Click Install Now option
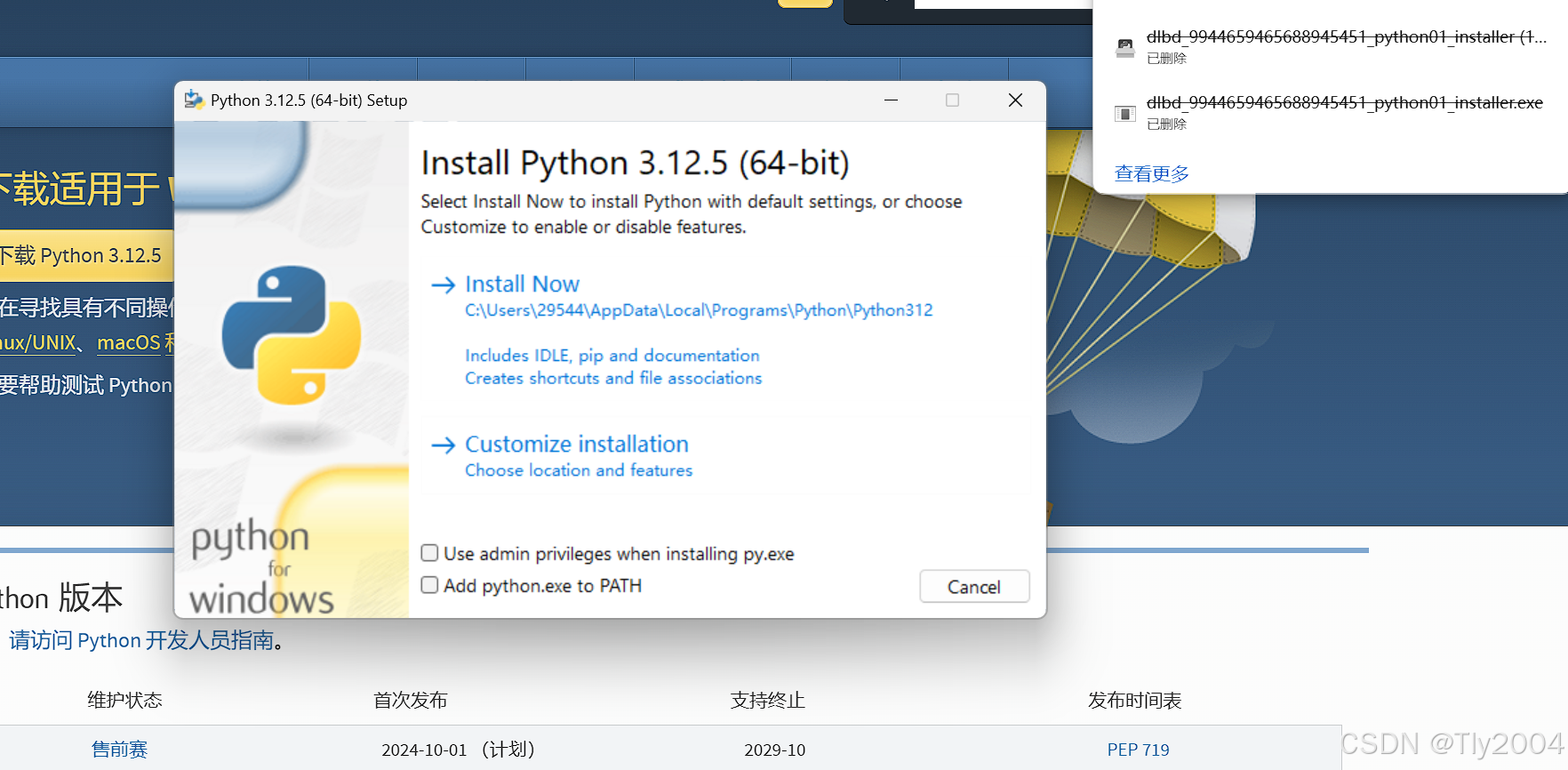Viewport: 1568px width, 770px height. coord(522,285)
